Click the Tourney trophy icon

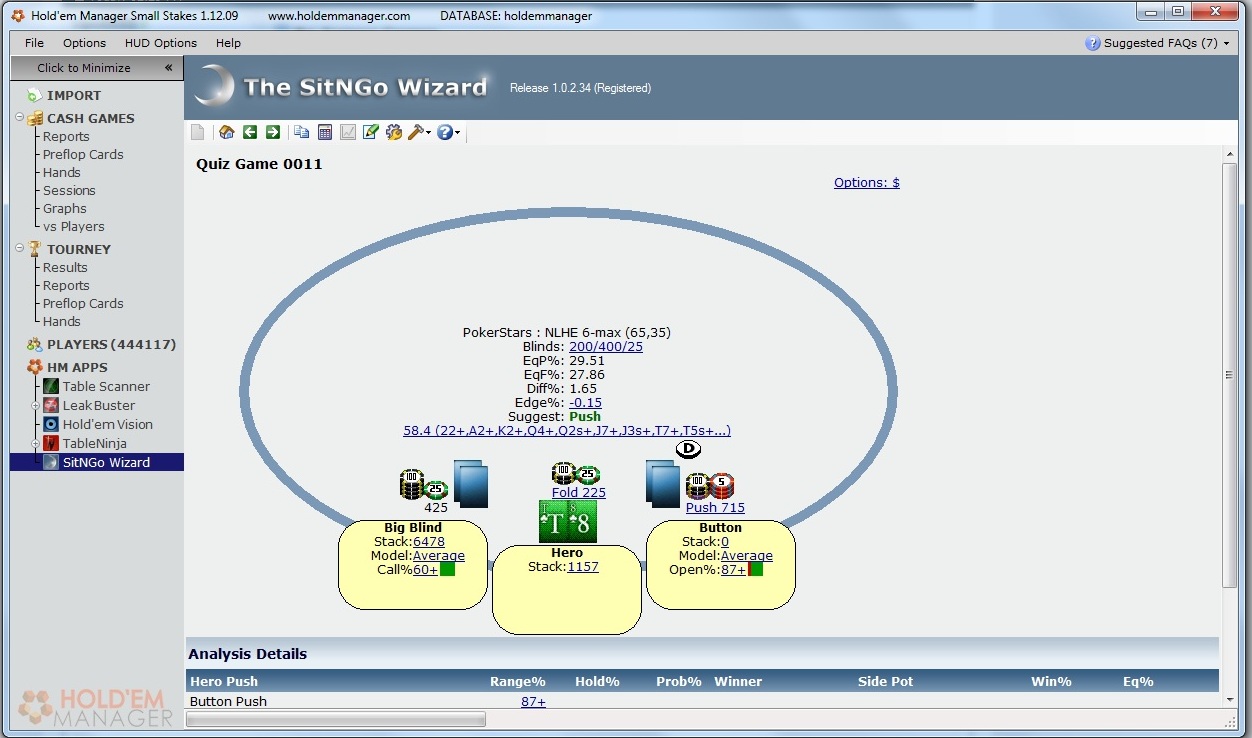(34, 249)
